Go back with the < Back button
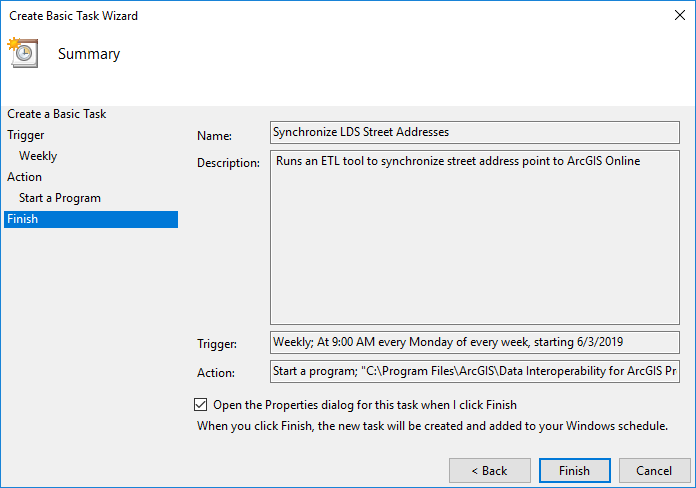Screen dimensions: 696x488 point(490,470)
